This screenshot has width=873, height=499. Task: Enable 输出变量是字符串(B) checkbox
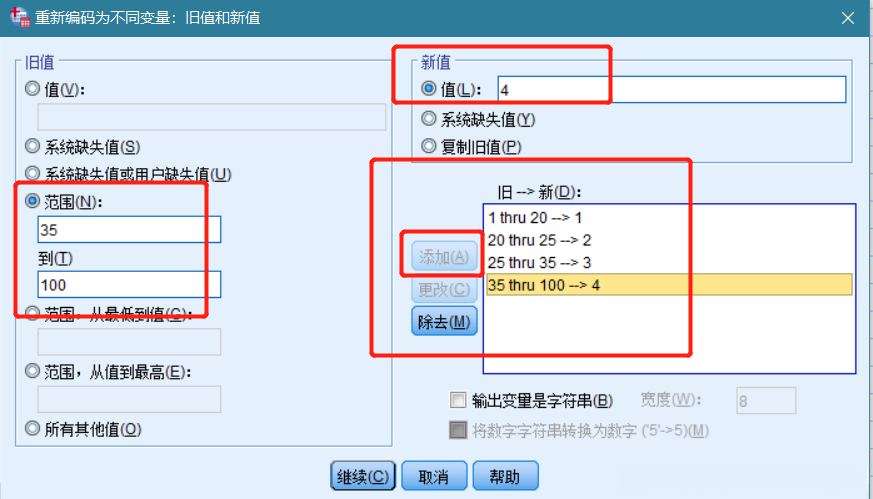pos(458,400)
